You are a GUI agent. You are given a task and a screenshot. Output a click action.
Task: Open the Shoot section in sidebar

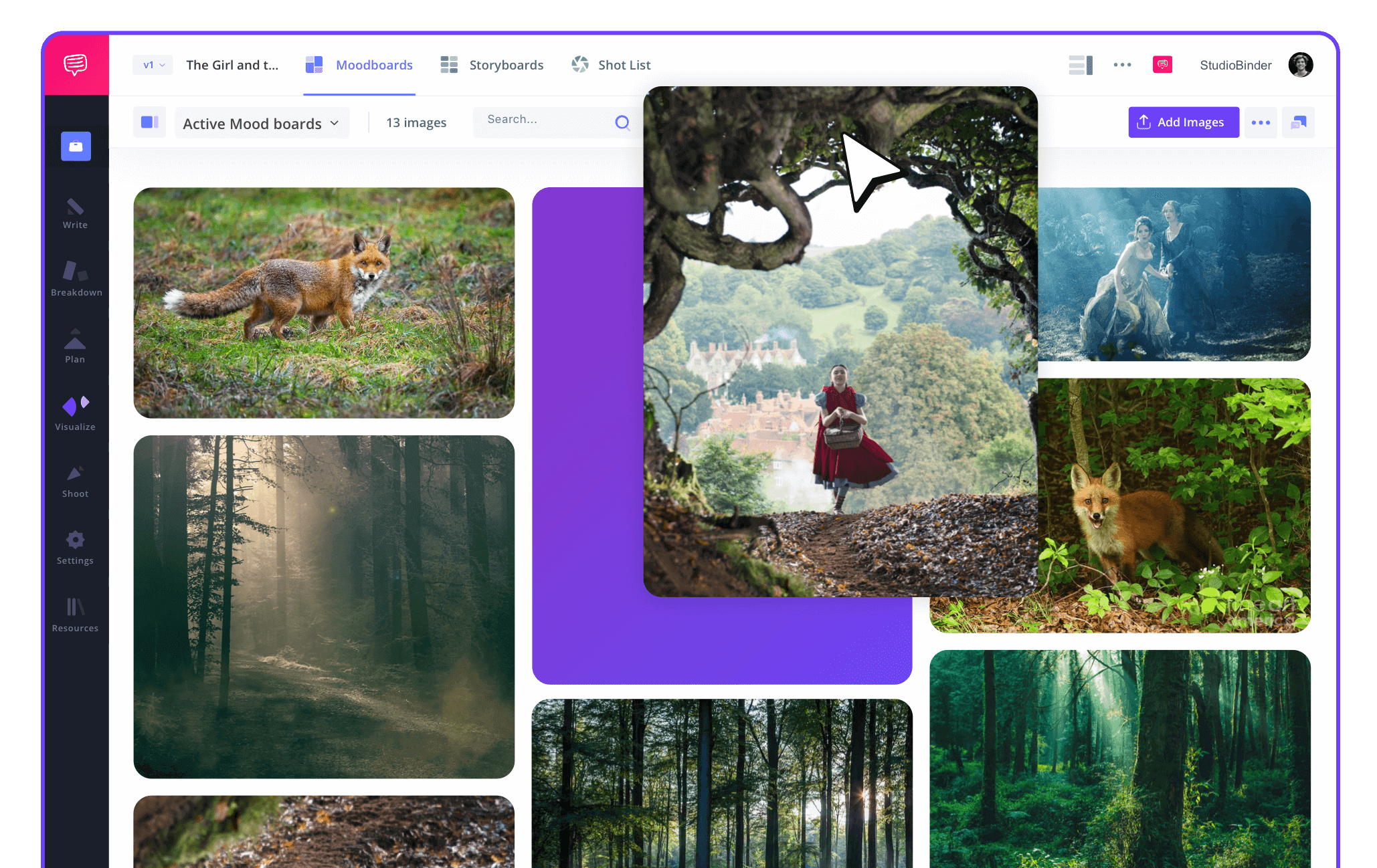(x=75, y=481)
